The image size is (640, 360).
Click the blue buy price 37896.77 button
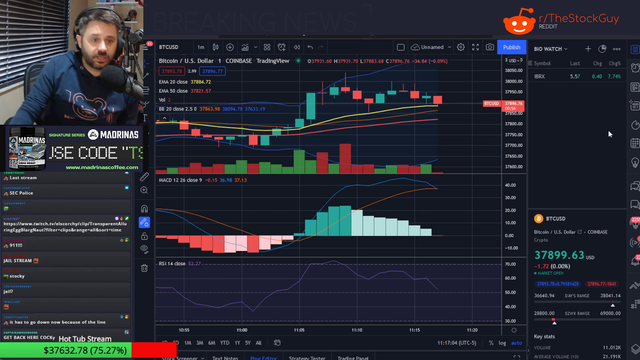[x=212, y=71]
